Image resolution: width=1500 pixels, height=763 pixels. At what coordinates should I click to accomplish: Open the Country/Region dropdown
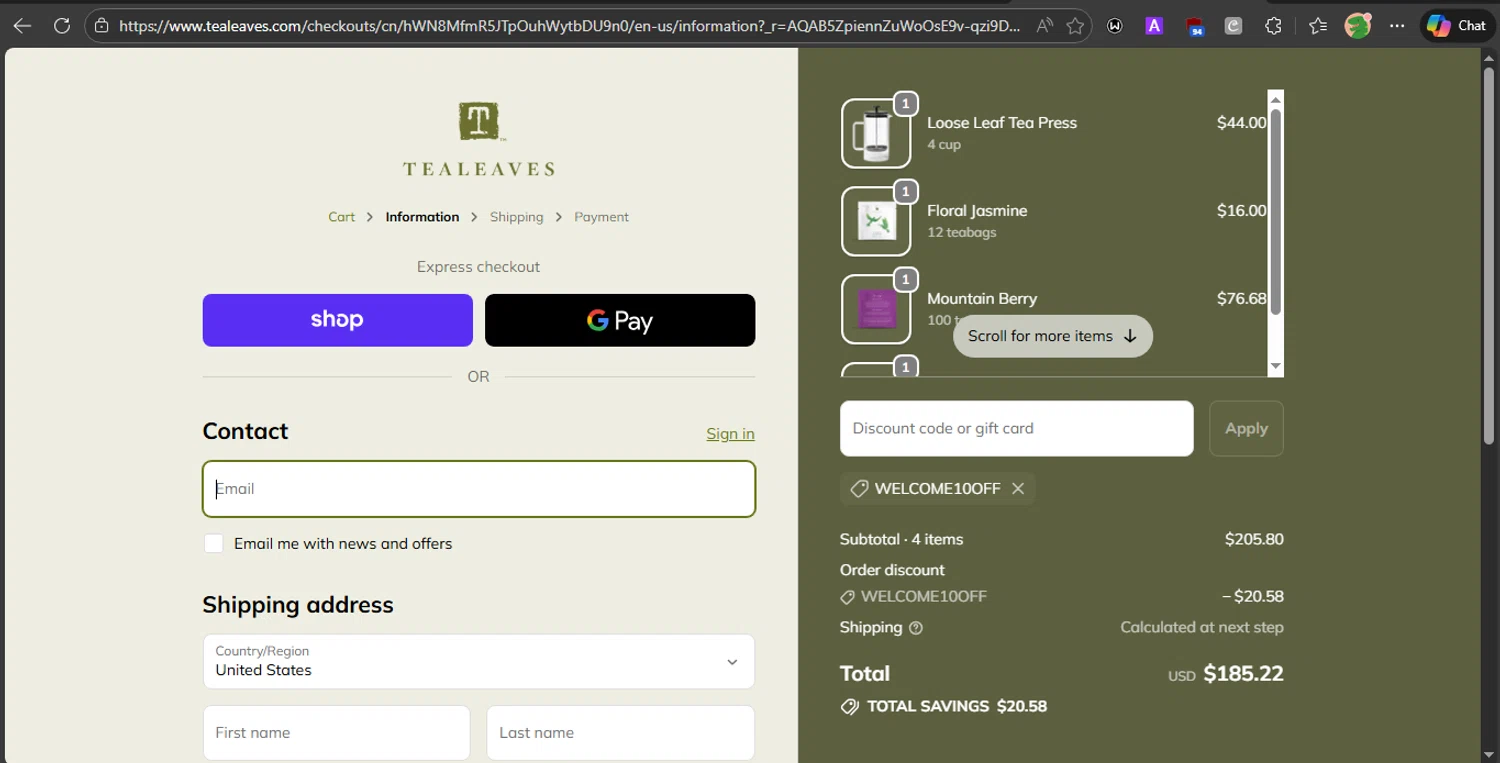(479, 661)
